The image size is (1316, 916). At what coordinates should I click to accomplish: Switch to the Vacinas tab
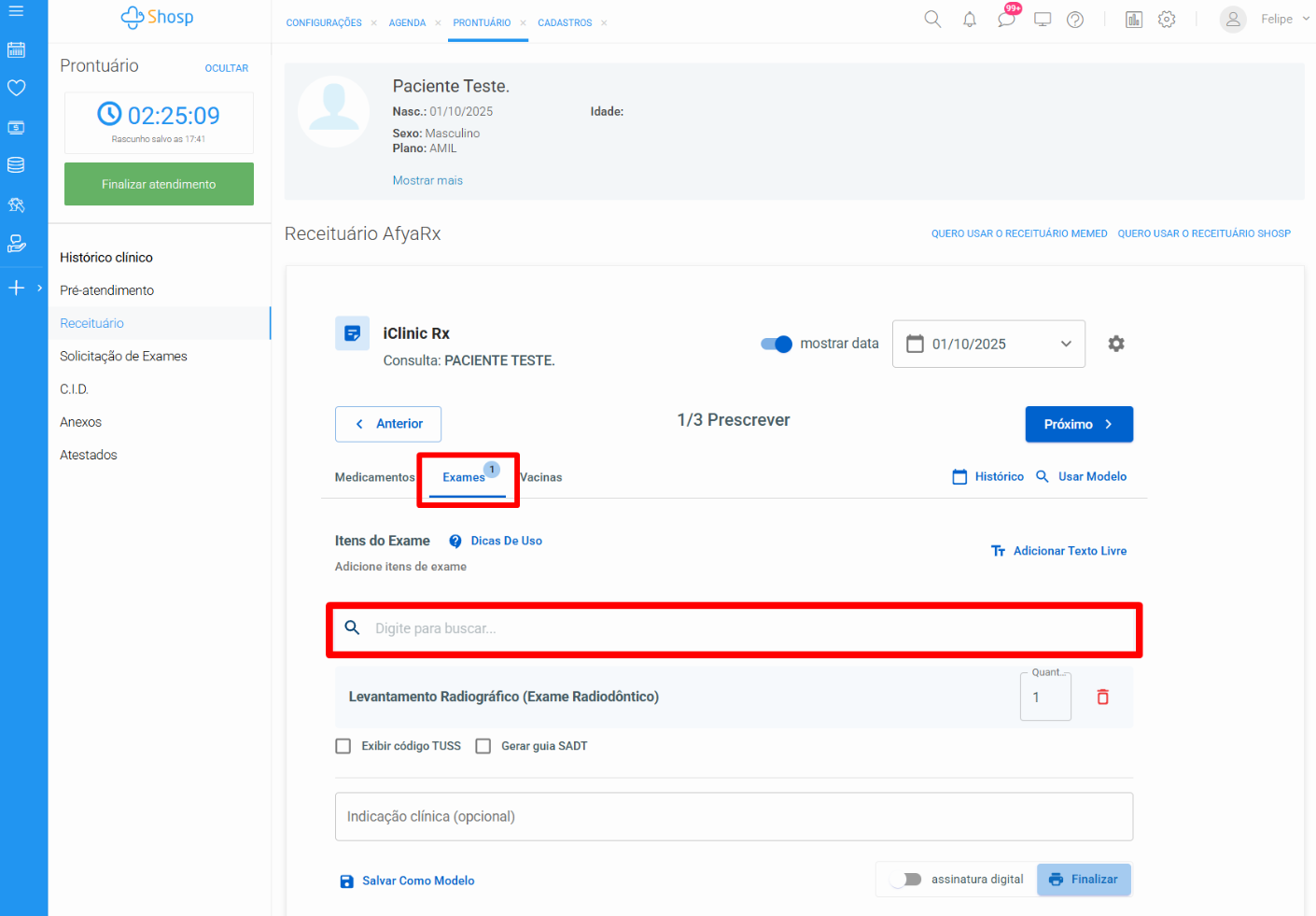pos(541,477)
